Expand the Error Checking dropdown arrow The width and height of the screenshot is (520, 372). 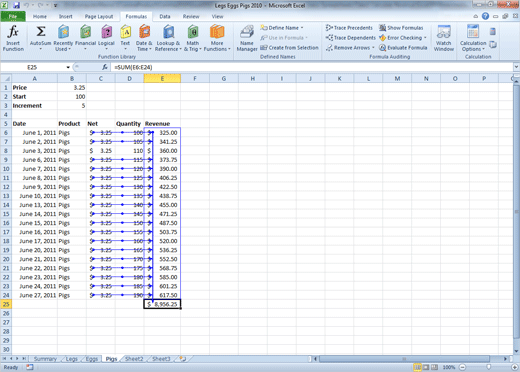pos(425,38)
